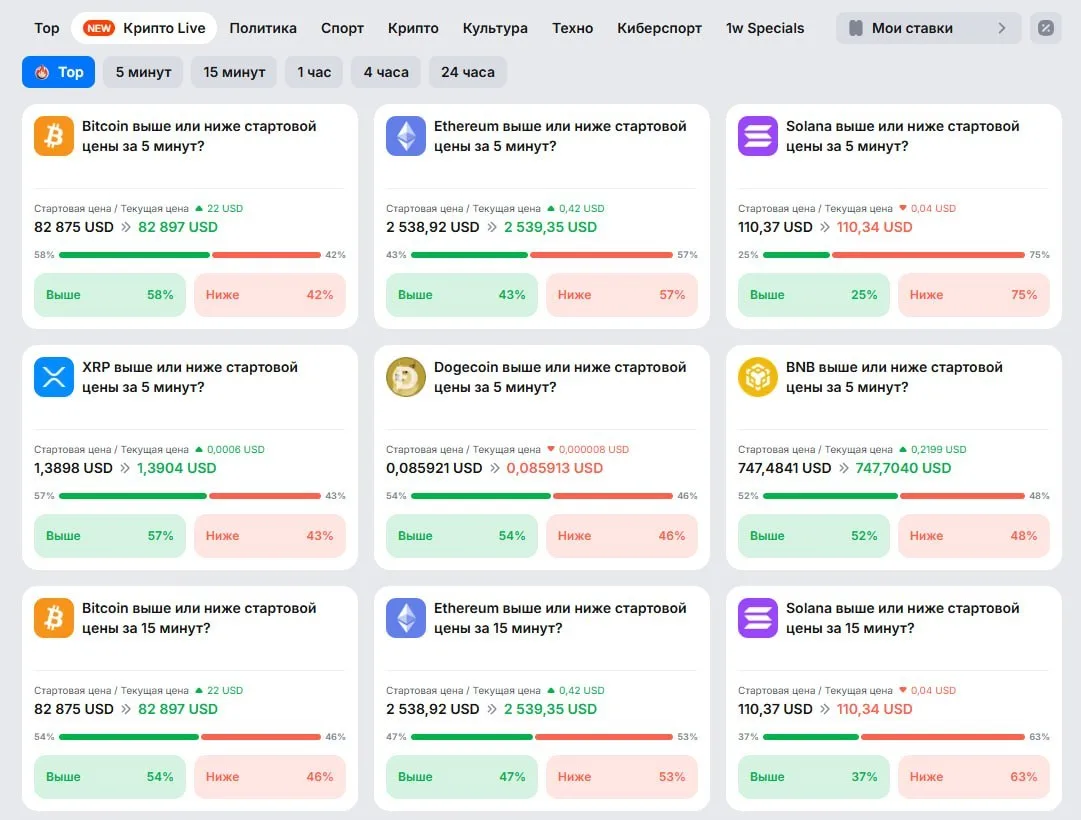Image resolution: width=1081 pixels, height=820 pixels.
Task: Open the Политика tab
Action: 263,28
